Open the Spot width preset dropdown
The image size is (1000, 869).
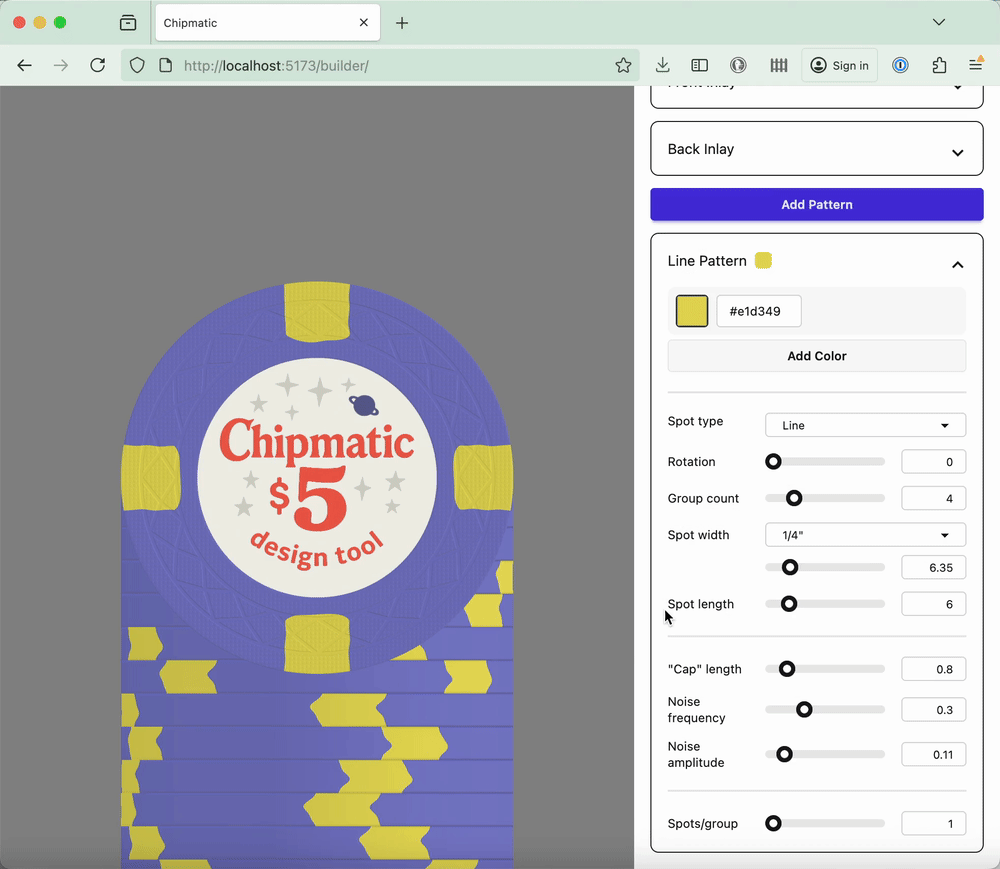point(865,535)
